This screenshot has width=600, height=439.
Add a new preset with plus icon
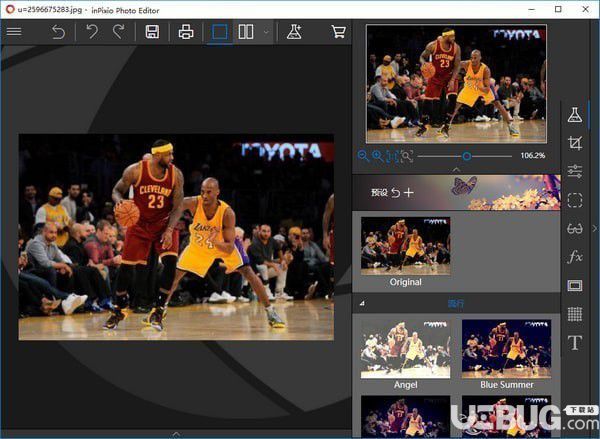[409, 192]
